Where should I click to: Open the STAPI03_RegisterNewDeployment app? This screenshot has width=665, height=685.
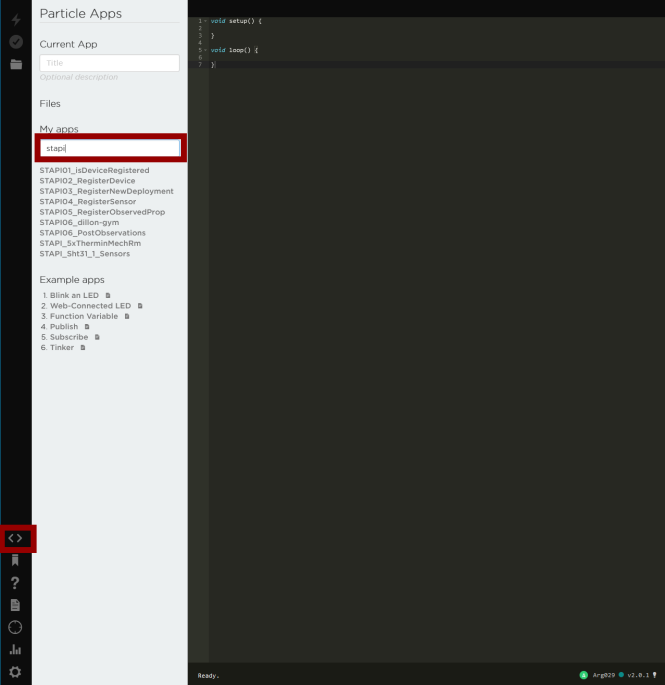coord(106,191)
